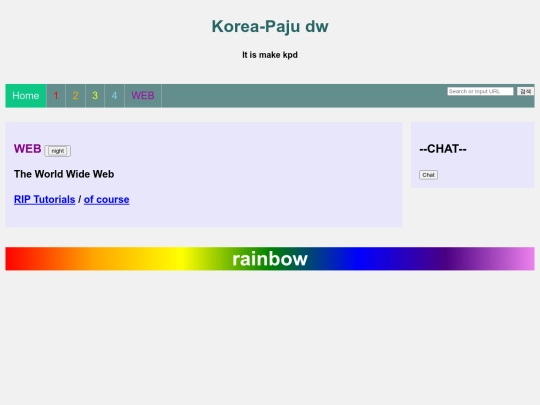
Task: Open the Home navigation tab
Action: pos(26,96)
